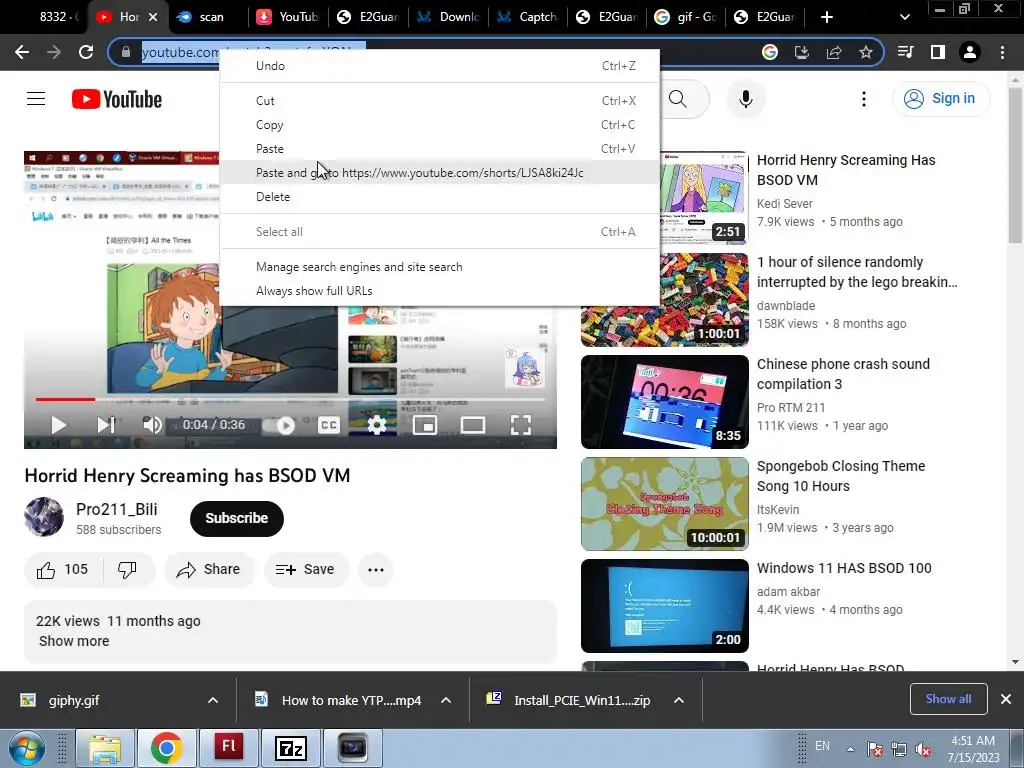Open more actions ellipsis under the video
Screen dimensions: 1024x768
coord(376,569)
